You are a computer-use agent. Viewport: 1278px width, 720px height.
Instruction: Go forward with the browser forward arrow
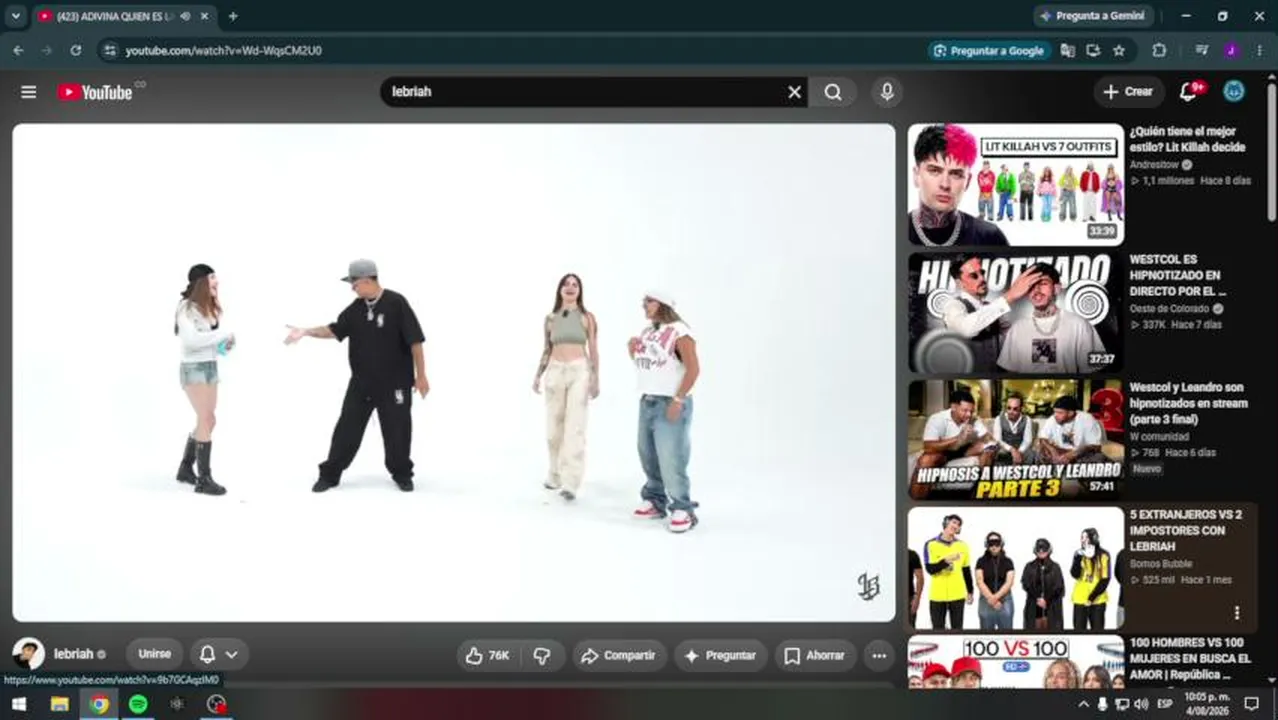(47, 50)
